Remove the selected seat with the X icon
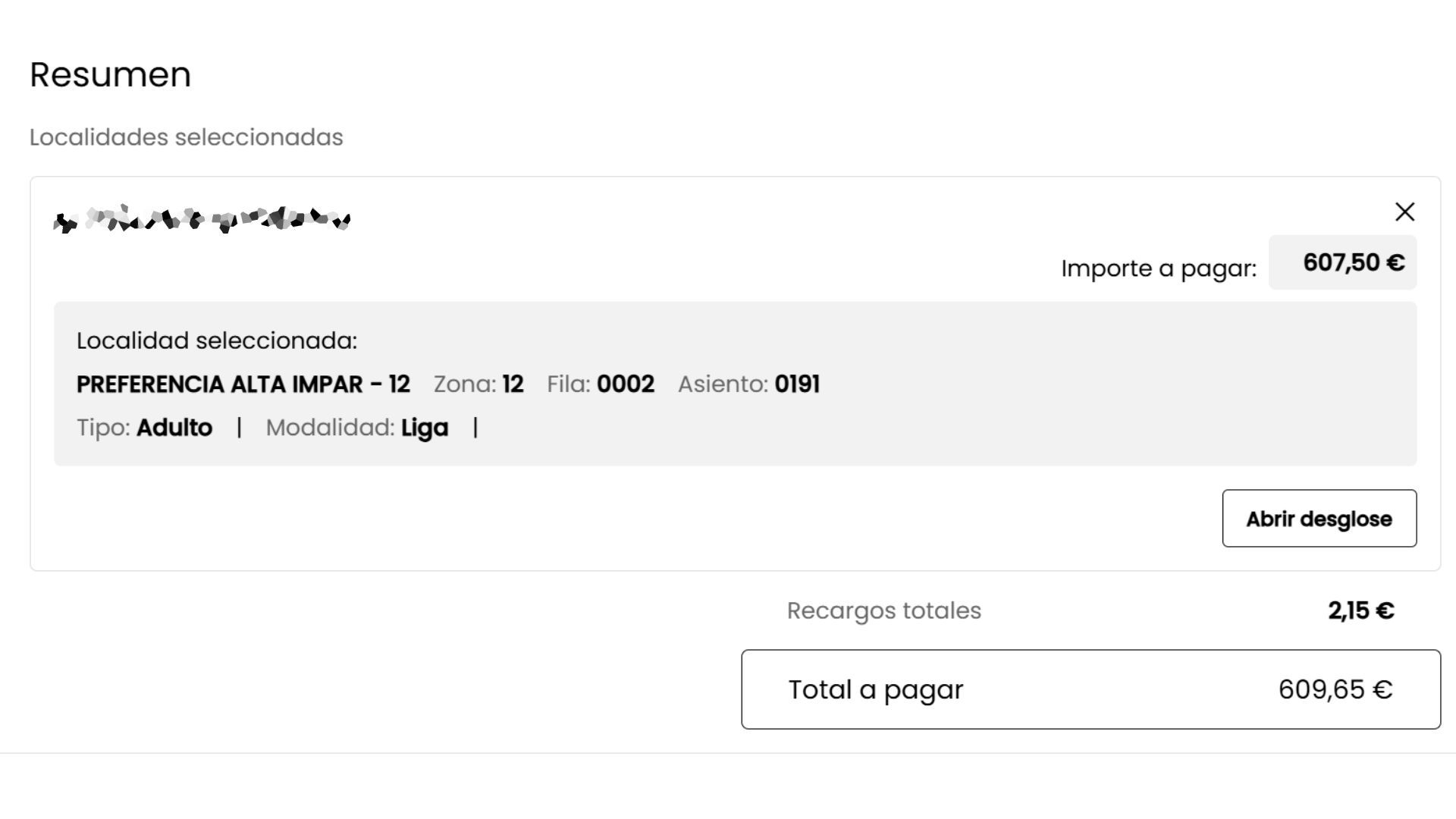The width and height of the screenshot is (1456, 819). point(1404,212)
